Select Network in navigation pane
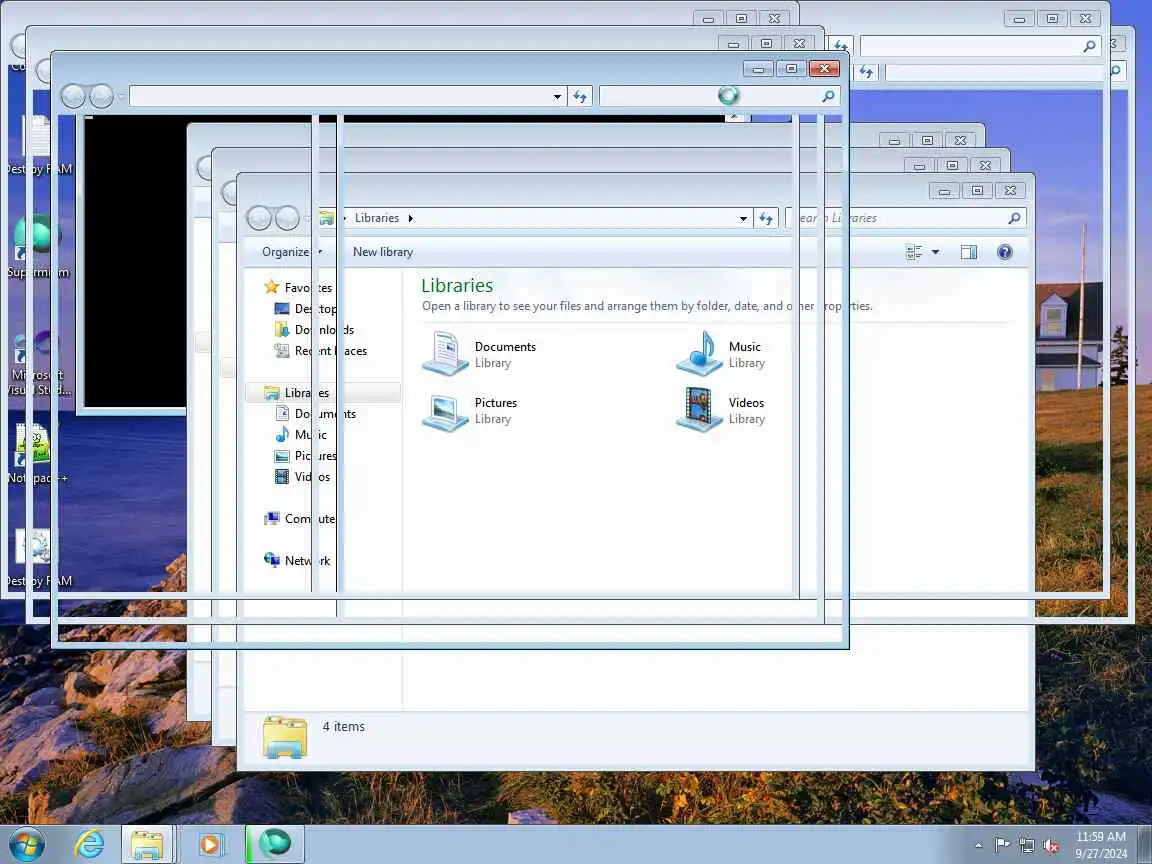 297,561
